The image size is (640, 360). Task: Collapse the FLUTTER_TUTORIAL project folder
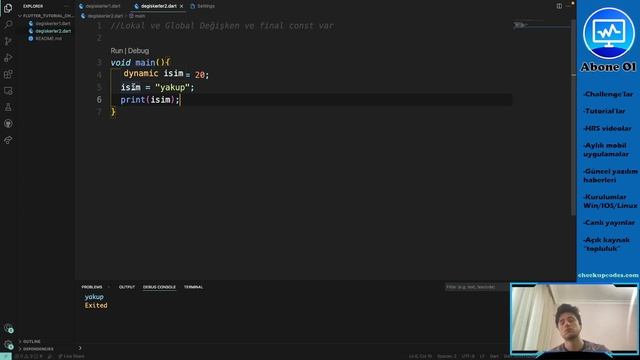tap(47, 16)
